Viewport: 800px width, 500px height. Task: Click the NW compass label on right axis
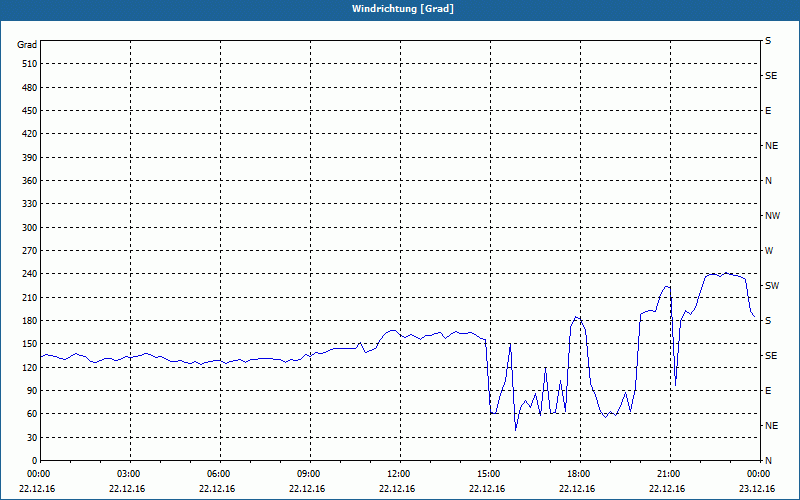[772, 216]
